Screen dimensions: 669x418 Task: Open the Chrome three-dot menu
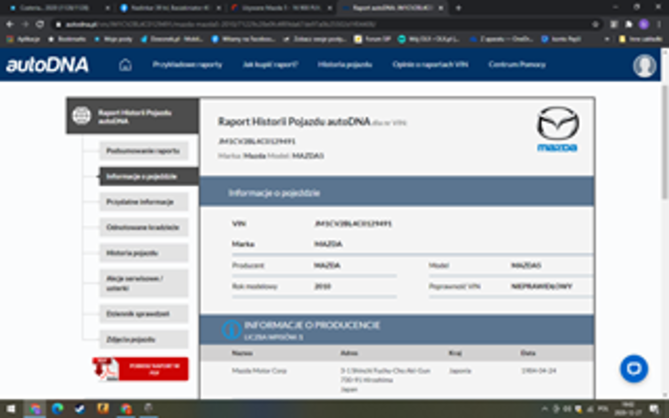tap(659, 24)
